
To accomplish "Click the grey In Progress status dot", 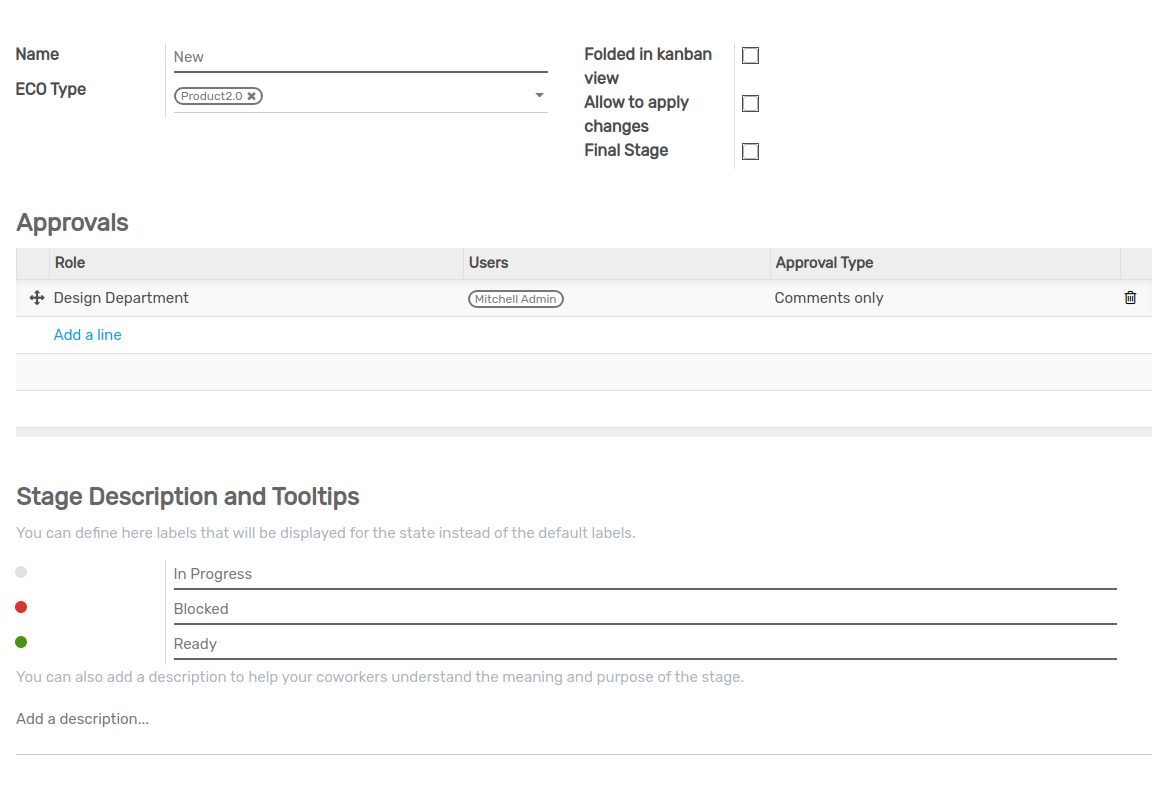I will pos(21,572).
